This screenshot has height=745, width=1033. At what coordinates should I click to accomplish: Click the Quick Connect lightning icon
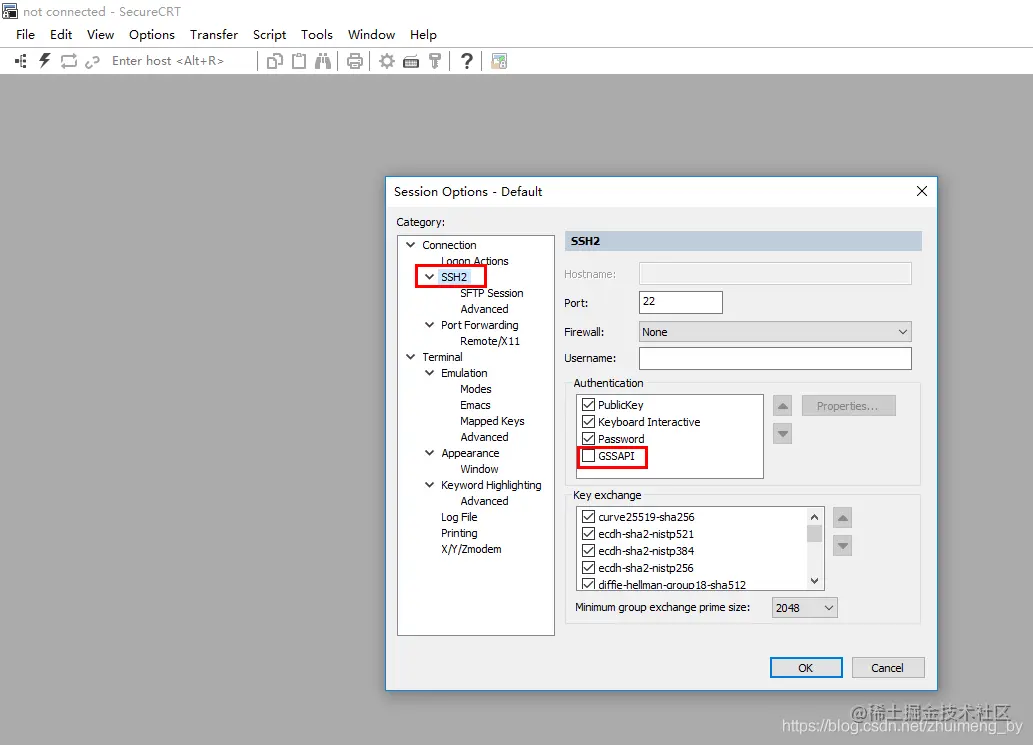coord(44,61)
